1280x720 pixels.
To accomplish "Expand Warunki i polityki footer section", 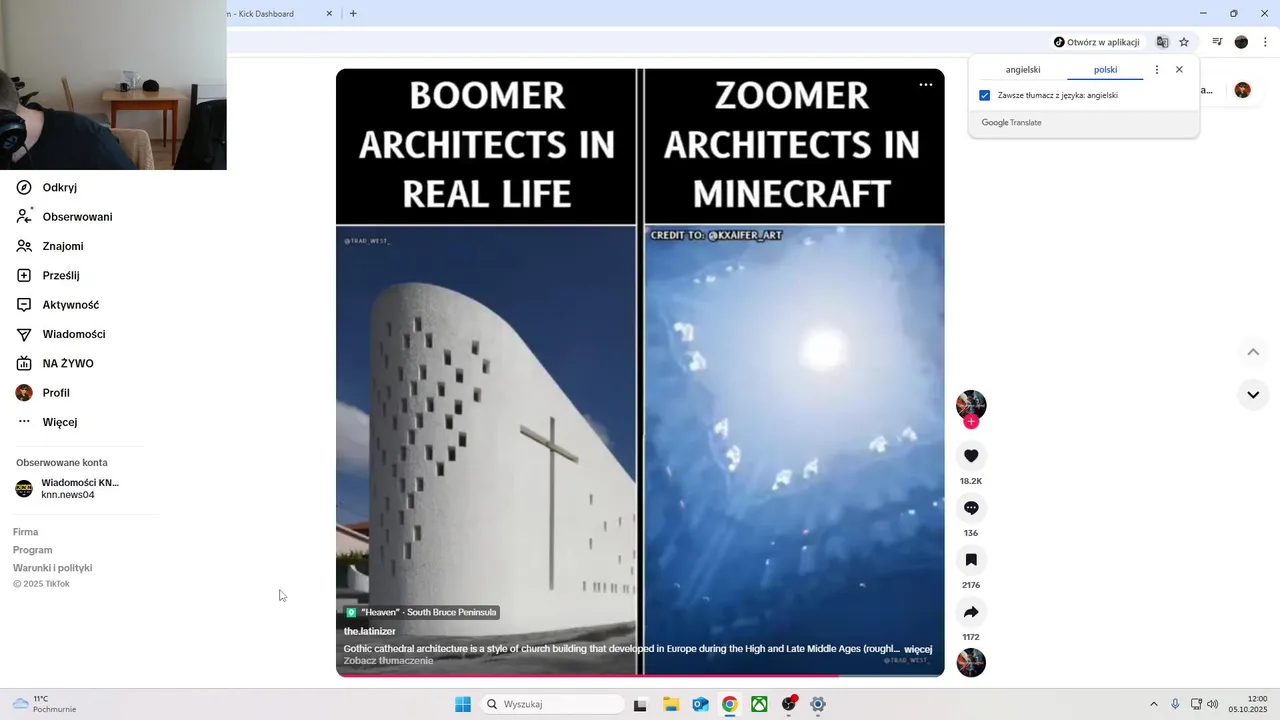I will (x=52, y=568).
